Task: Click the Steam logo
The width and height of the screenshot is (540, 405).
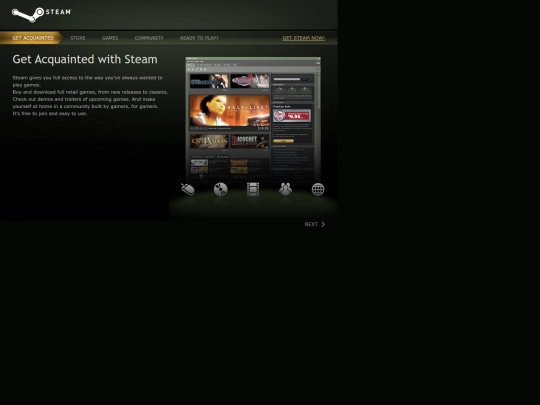Action: pos(41,15)
